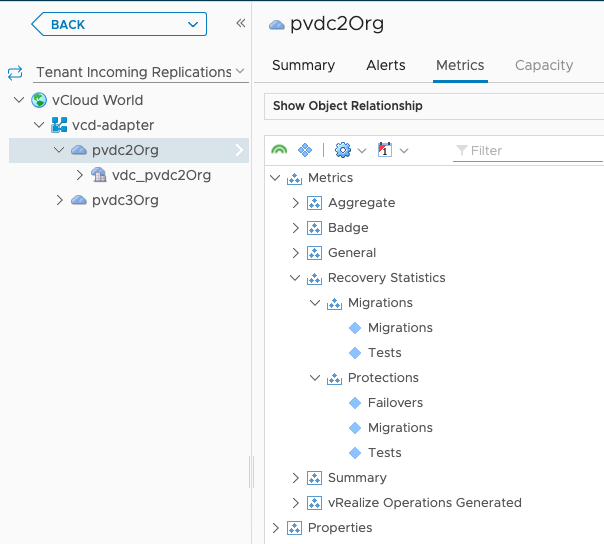This screenshot has height=544, width=604.
Task: Click the vCloud World globe icon
Action: point(39,100)
